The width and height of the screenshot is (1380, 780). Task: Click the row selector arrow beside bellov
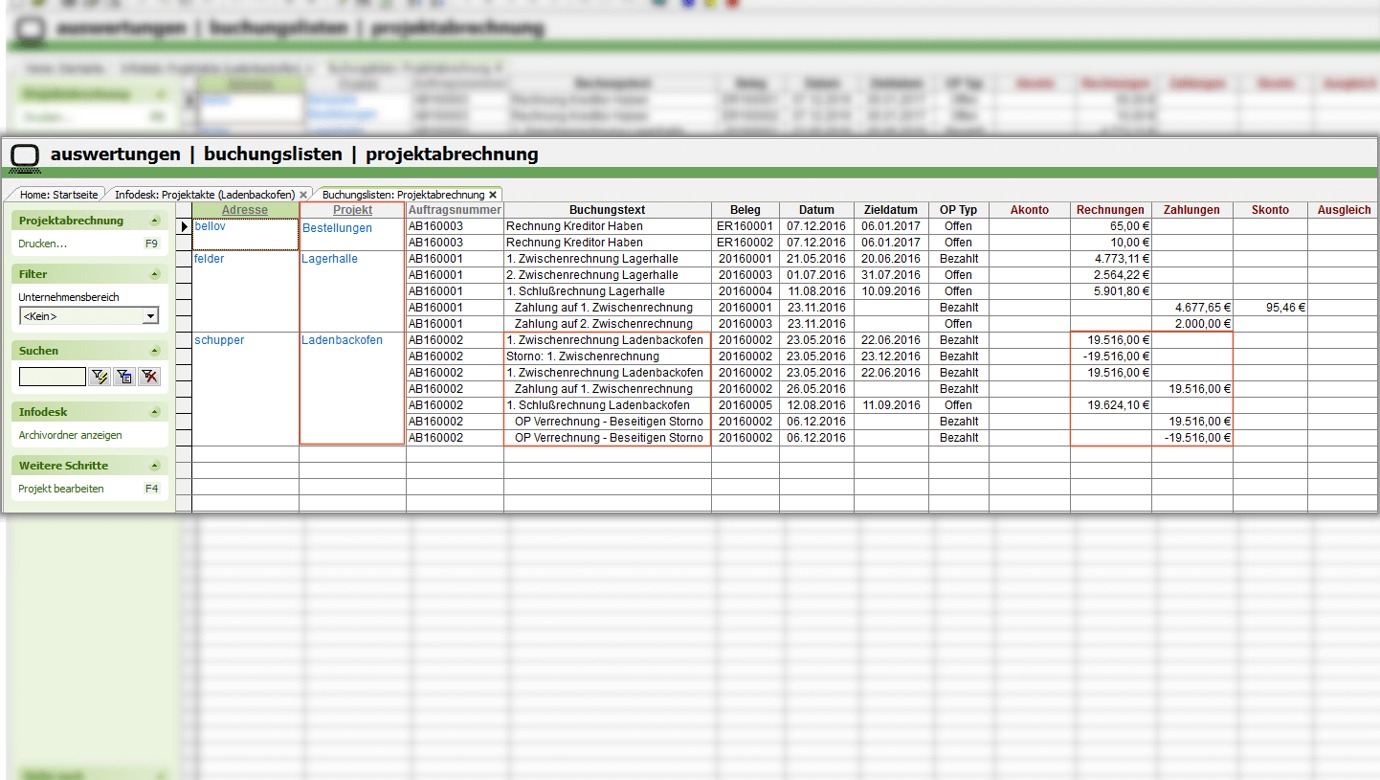click(x=184, y=227)
